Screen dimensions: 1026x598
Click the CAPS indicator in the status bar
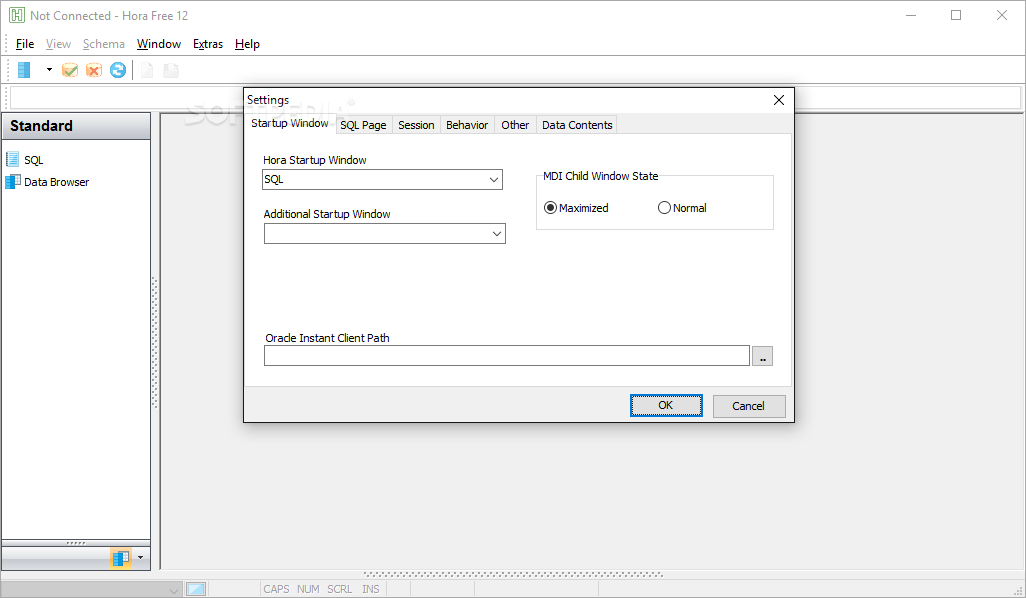276,589
